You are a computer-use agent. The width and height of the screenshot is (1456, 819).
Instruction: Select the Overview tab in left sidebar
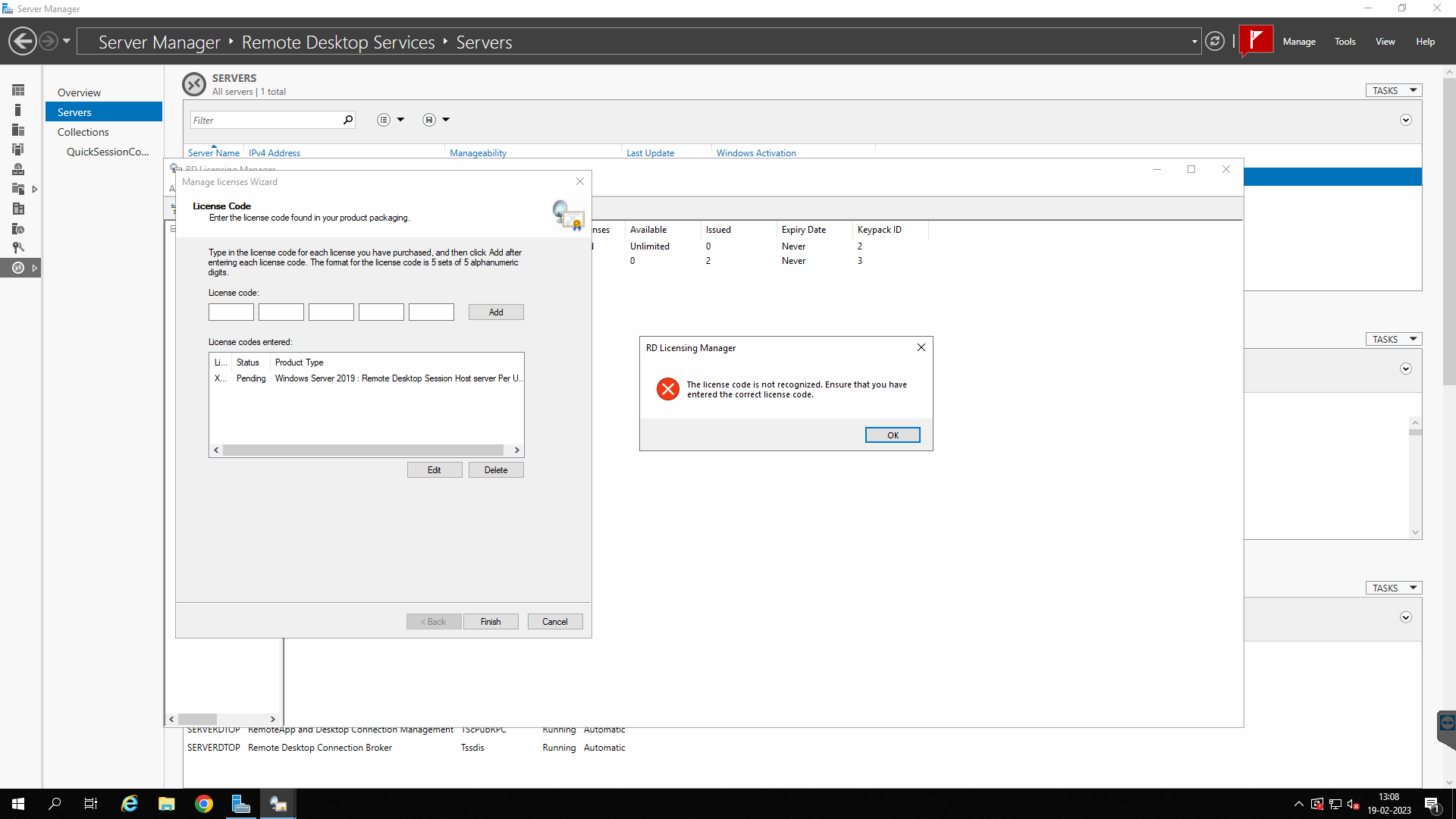click(78, 91)
